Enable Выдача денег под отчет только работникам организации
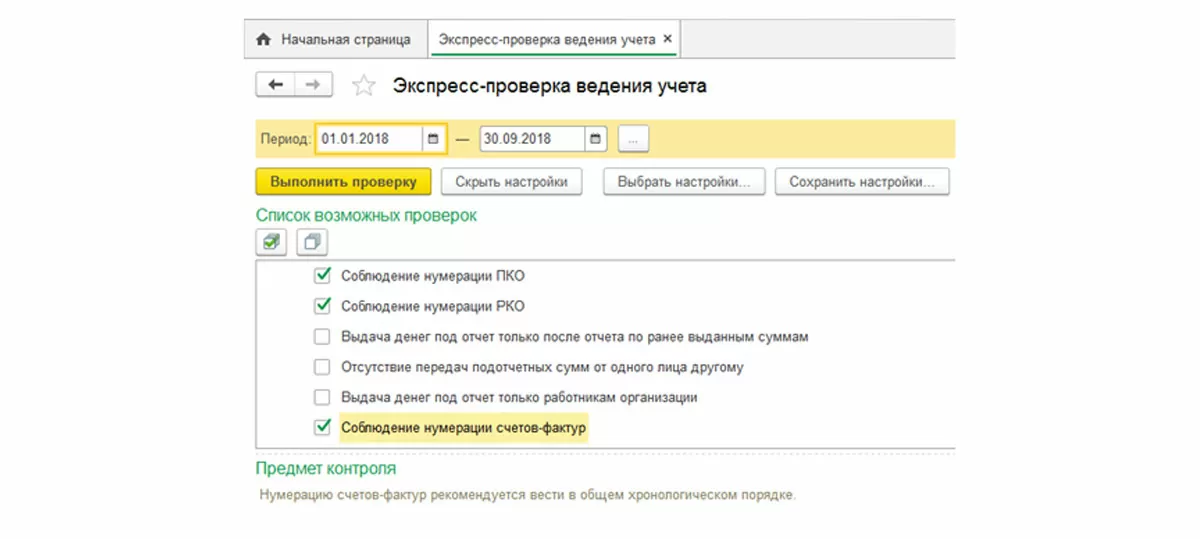This screenshot has height=539, width=1200. pyautogui.click(x=322, y=397)
